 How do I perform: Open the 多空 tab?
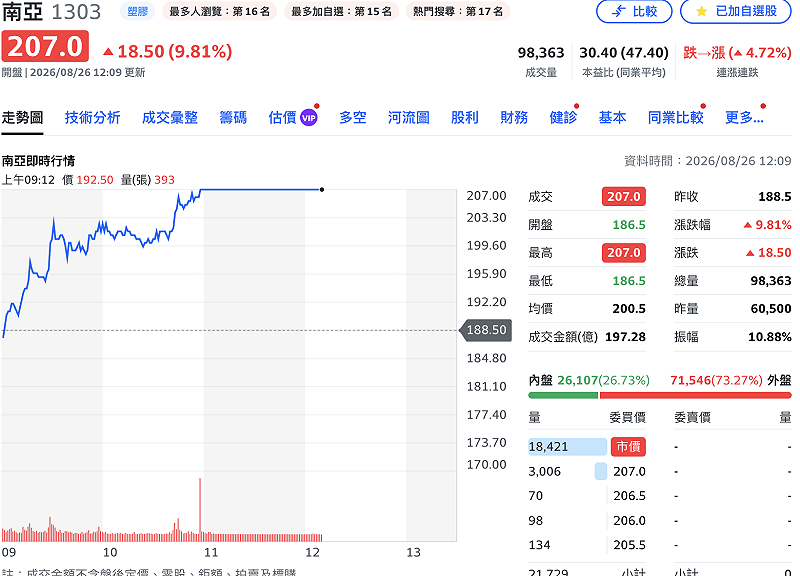(x=353, y=118)
